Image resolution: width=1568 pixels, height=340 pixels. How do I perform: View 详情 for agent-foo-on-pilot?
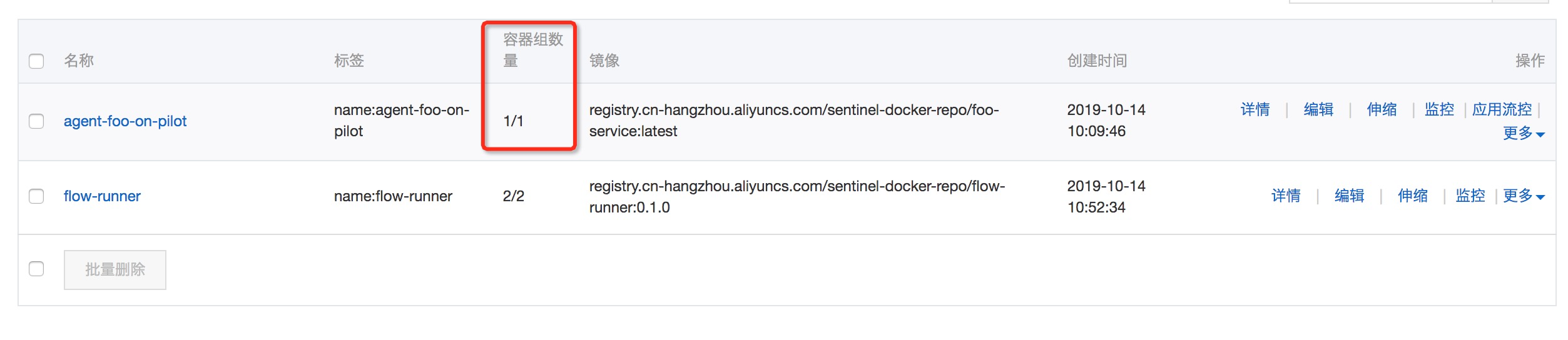point(1255,110)
